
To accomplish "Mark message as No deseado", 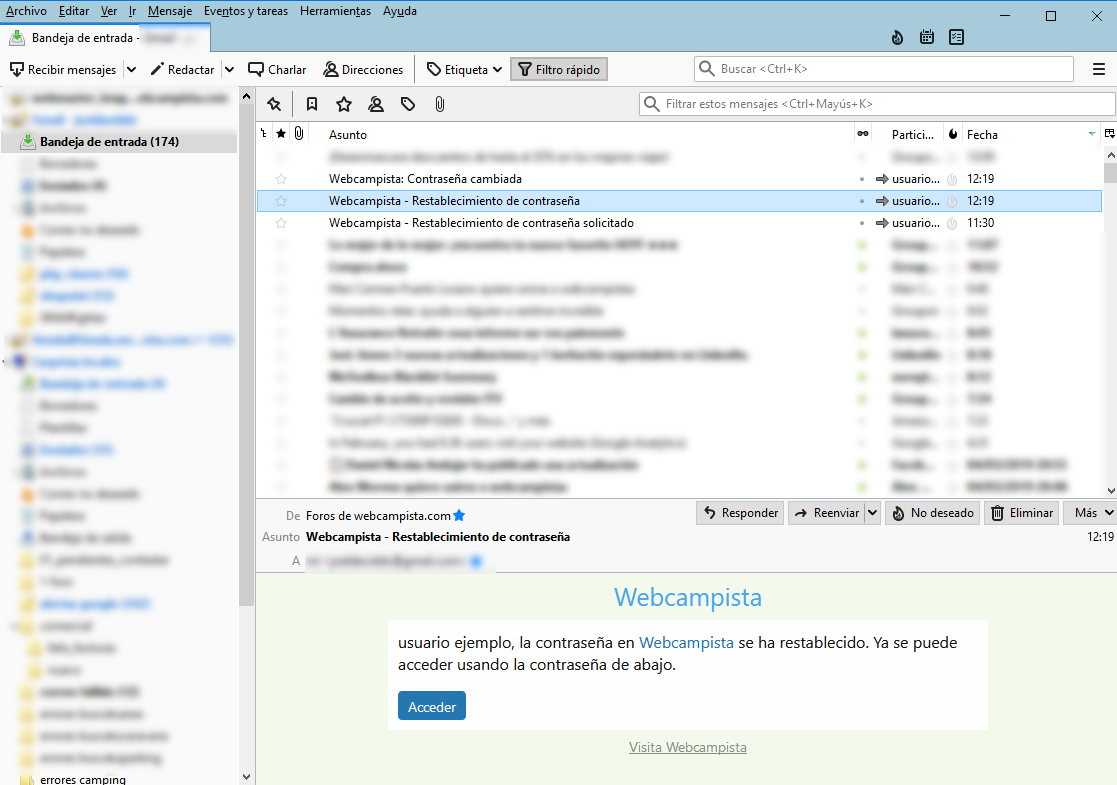I will (x=932, y=513).
